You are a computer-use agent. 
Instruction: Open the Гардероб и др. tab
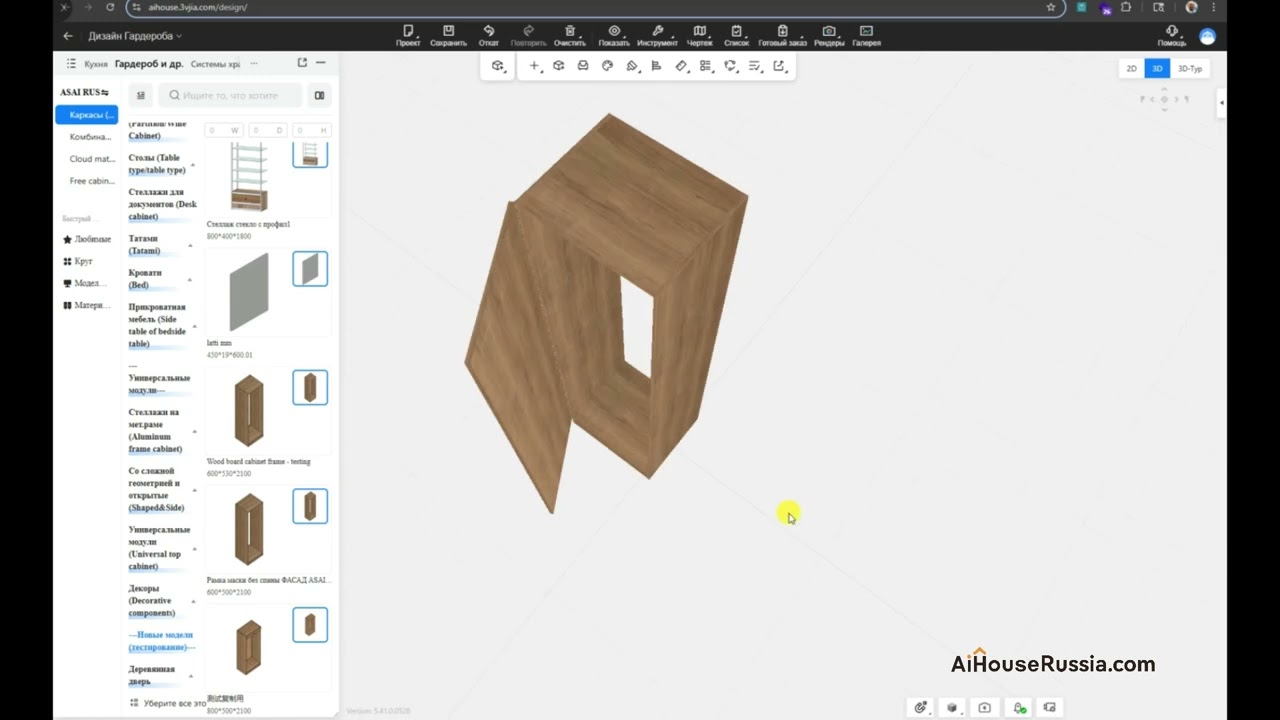click(x=149, y=63)
